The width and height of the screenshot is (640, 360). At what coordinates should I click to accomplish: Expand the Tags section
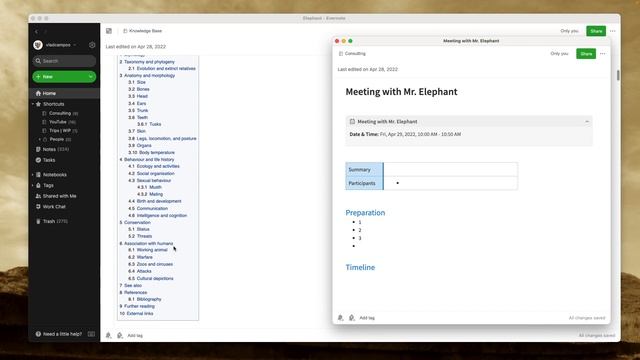33,185
